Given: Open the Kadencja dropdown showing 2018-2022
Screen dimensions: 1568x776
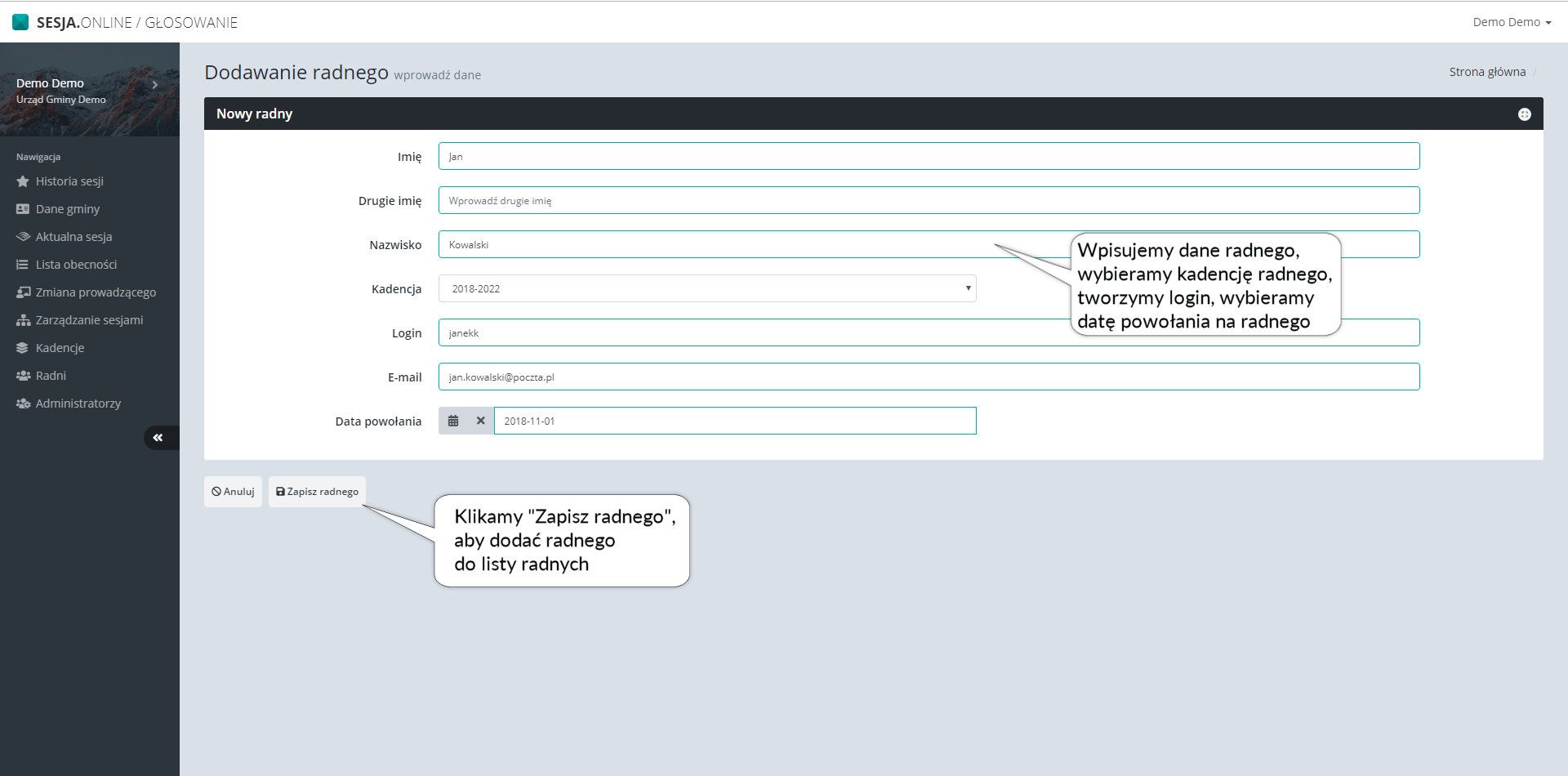Looking at the screenshot, I should coord(706,288).
